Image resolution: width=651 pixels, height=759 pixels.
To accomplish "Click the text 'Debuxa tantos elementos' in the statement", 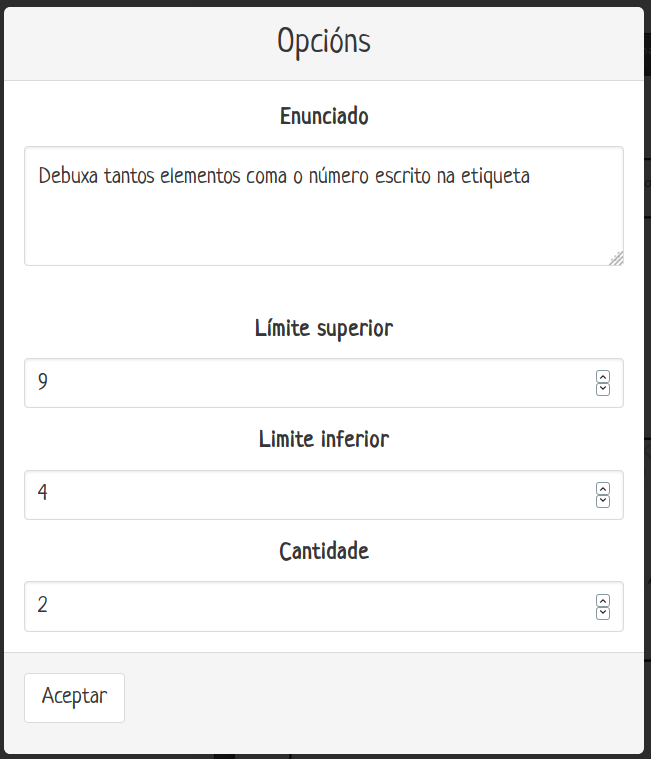I will coord(140,177).
